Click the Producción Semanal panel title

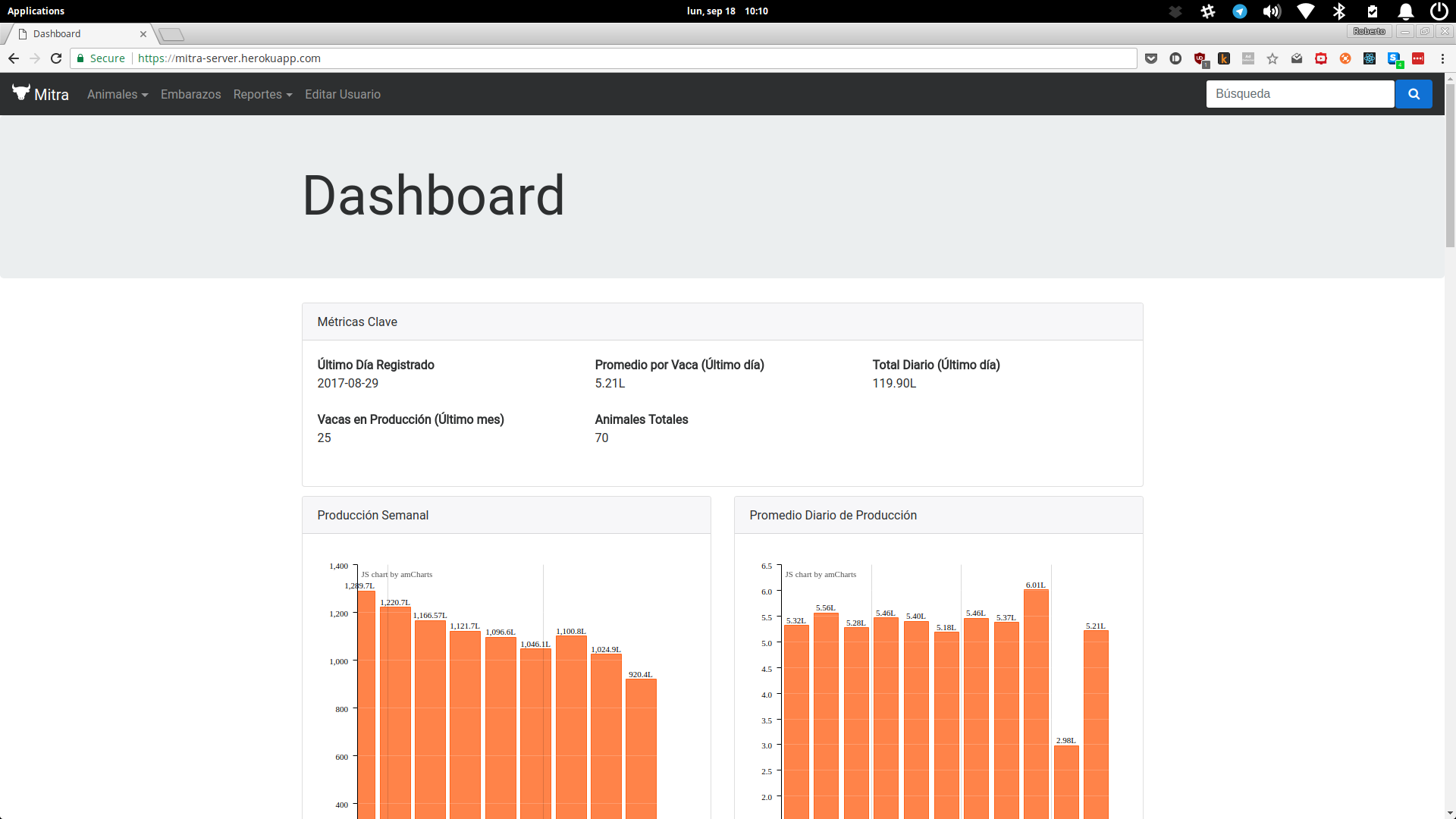372,515
